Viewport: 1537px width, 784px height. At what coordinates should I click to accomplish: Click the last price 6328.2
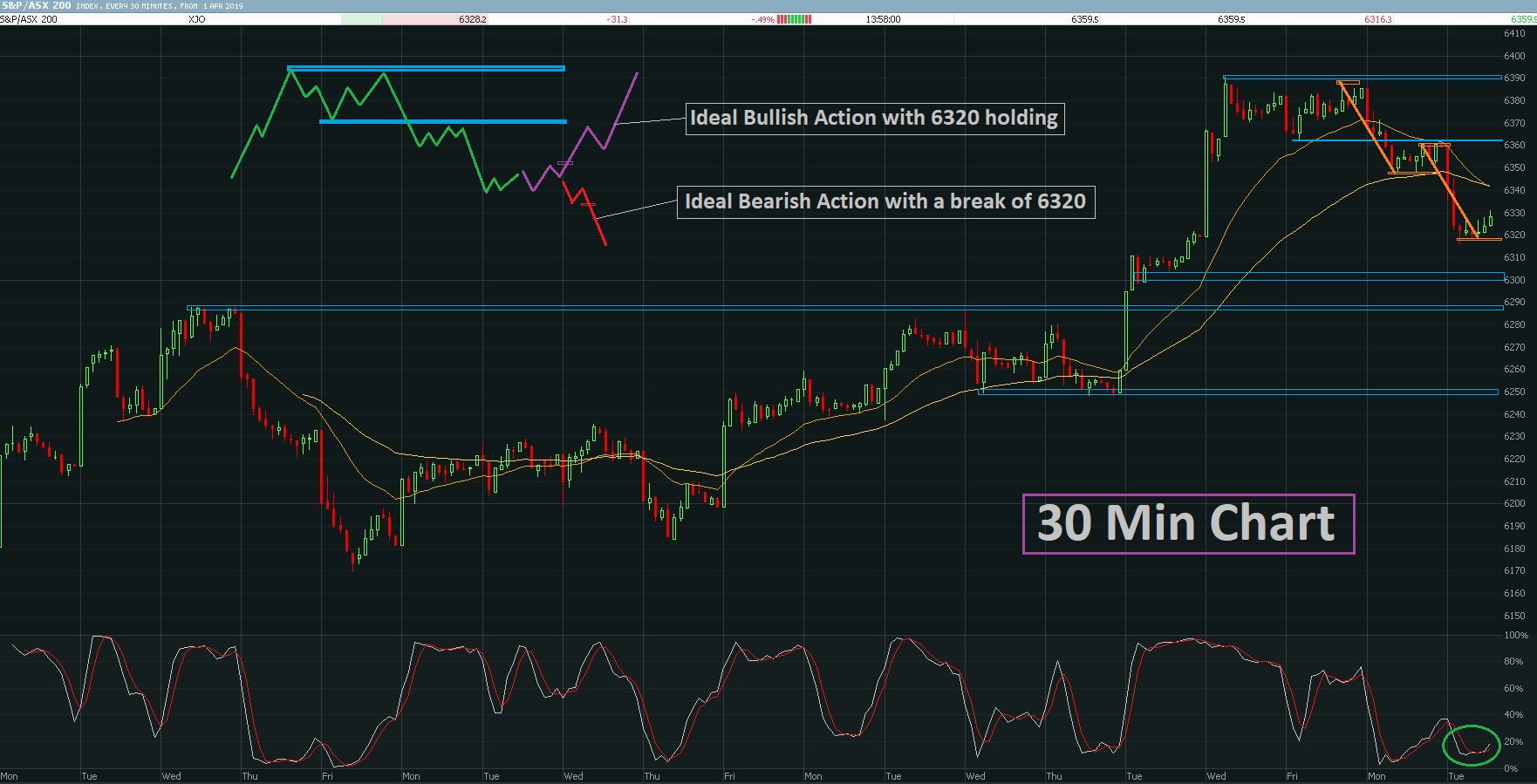click(x=472, y=19)
